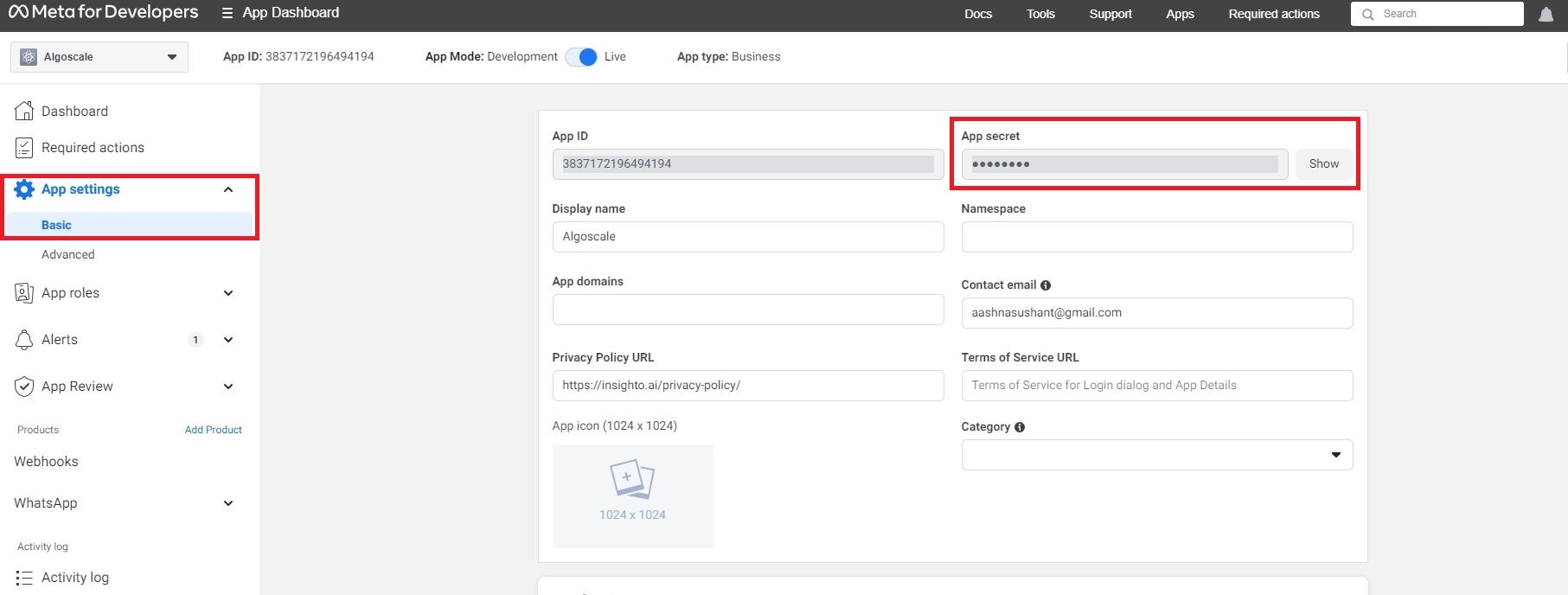The height and width of the screenshot is (595, 1568).
Task: Click the Namespace input field
Action: point(1157,237)
